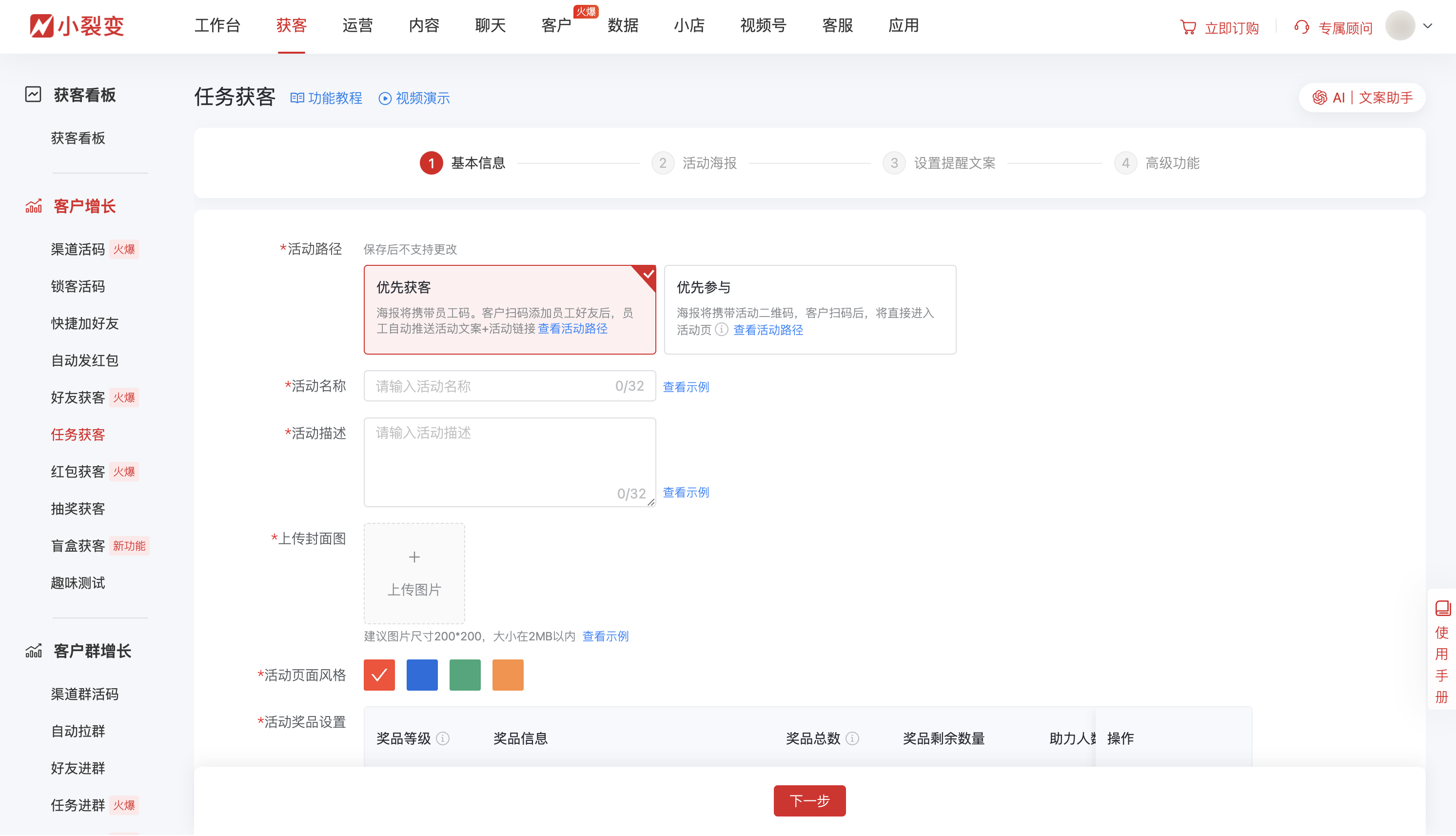The height and width of the screenshot is (836, 1456).
Task: Click the info icon beside 奖品等级
Action: click(442, 739)
